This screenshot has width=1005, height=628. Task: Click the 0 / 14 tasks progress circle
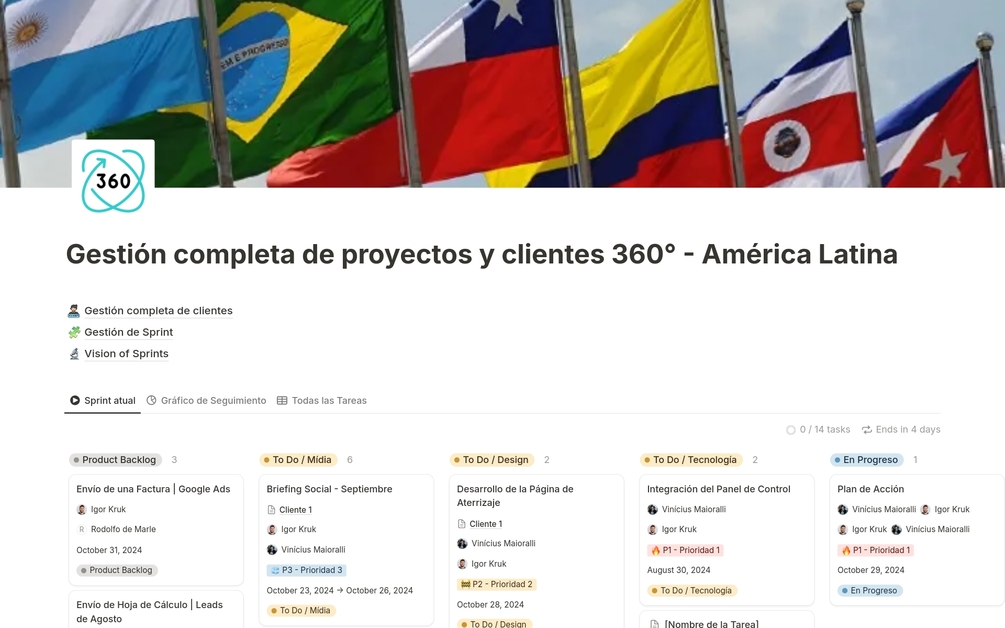coord(789,429)
